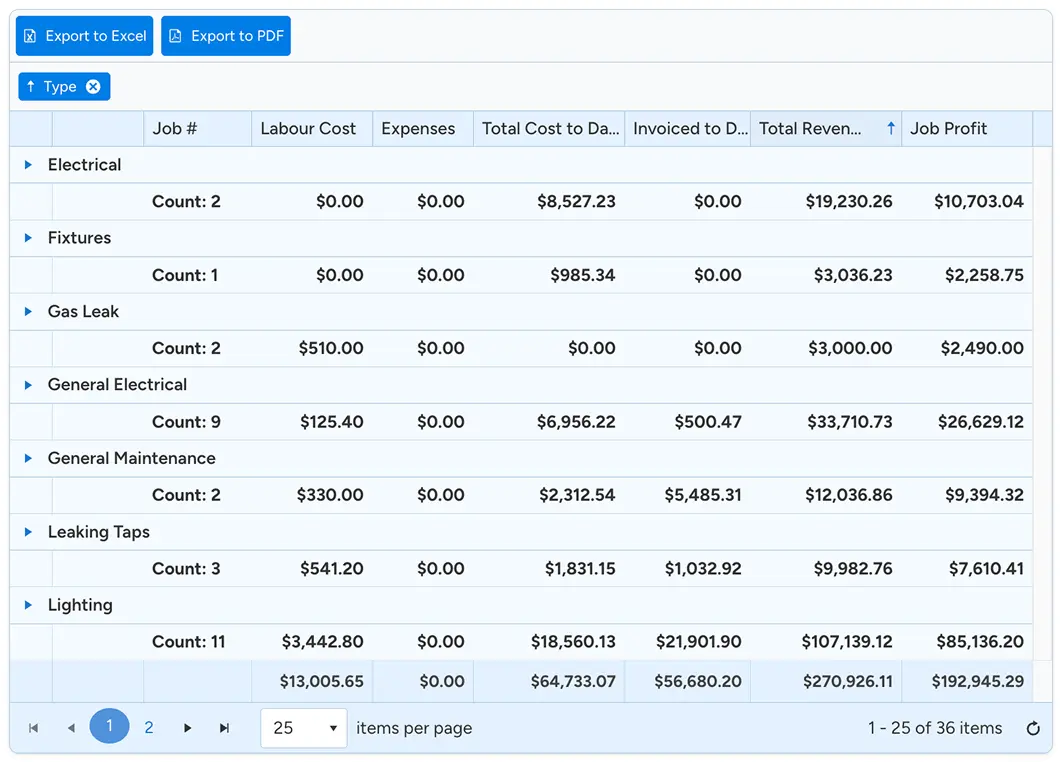Go to first page icon
Image resolution: width=1060 pixels, height=762 pixels.
click(x=33, y=728)
